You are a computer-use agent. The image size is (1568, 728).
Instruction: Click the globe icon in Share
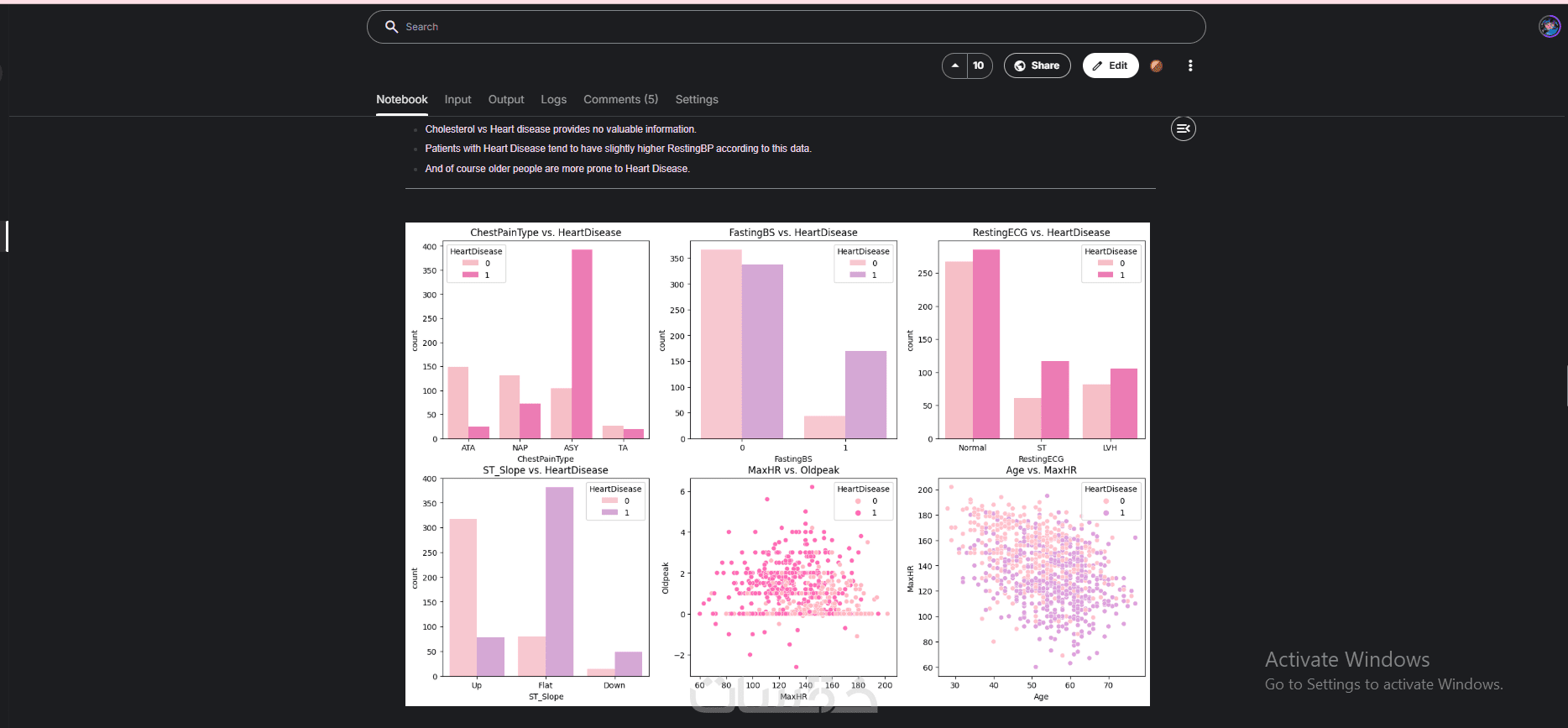(1020, 65)
